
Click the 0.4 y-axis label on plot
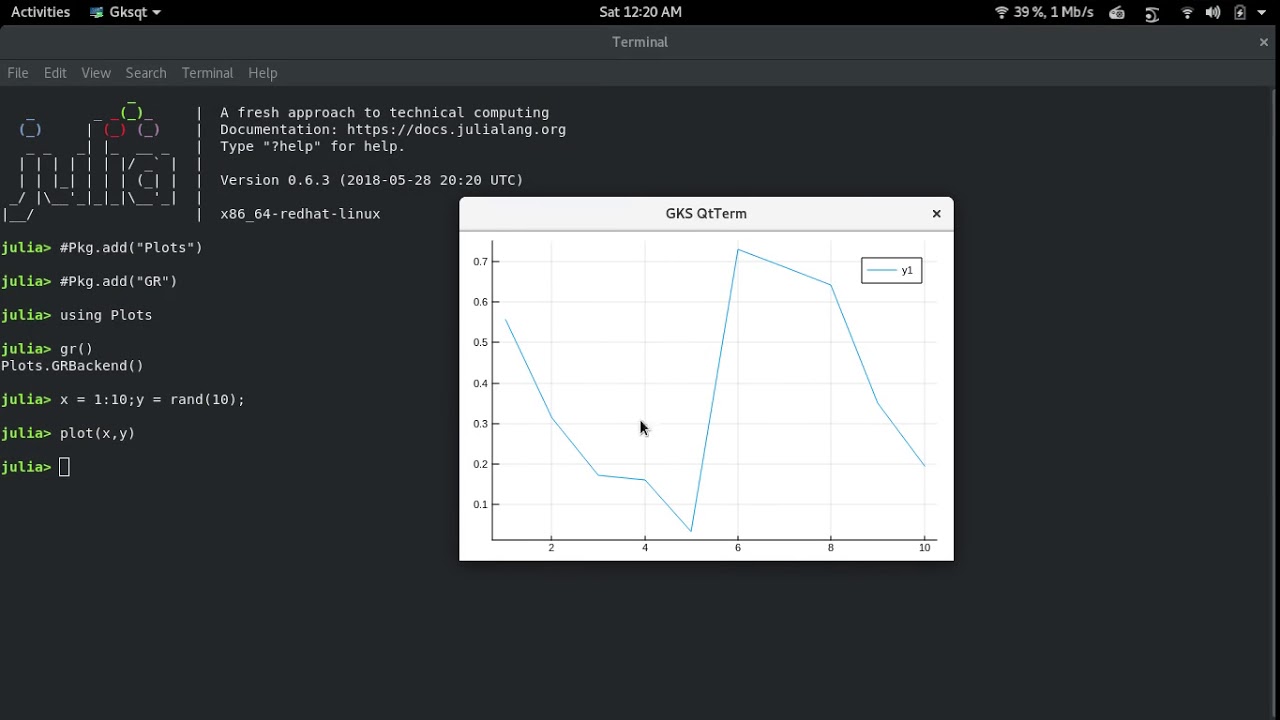pos(480,383)
